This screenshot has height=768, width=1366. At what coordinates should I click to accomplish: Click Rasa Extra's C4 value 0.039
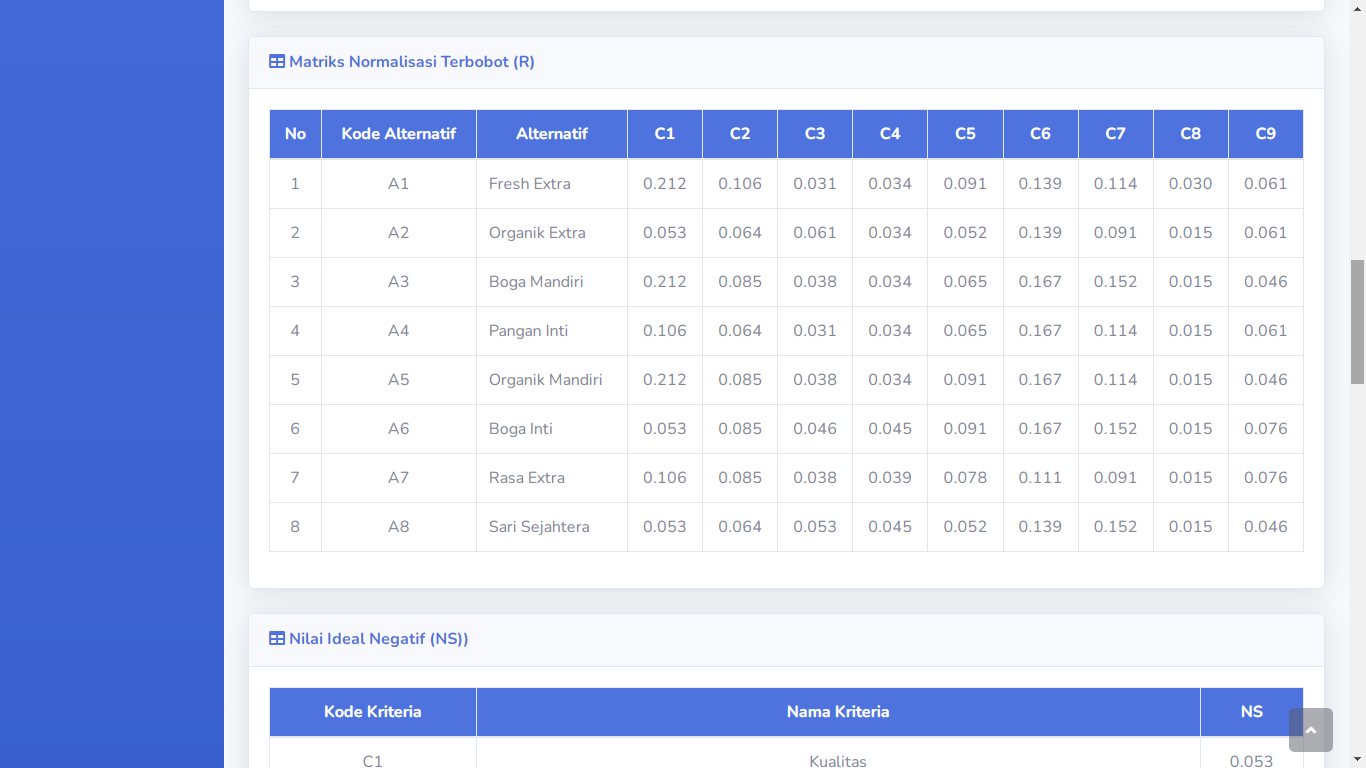coord(890,478)
